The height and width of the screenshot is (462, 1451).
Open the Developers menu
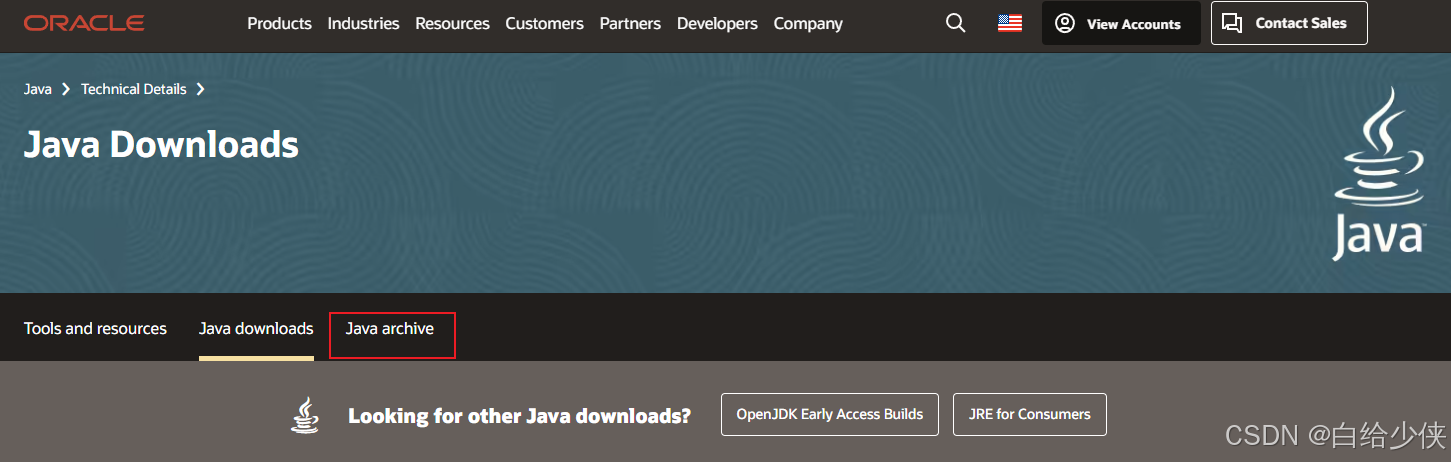[x=717, y=23]
